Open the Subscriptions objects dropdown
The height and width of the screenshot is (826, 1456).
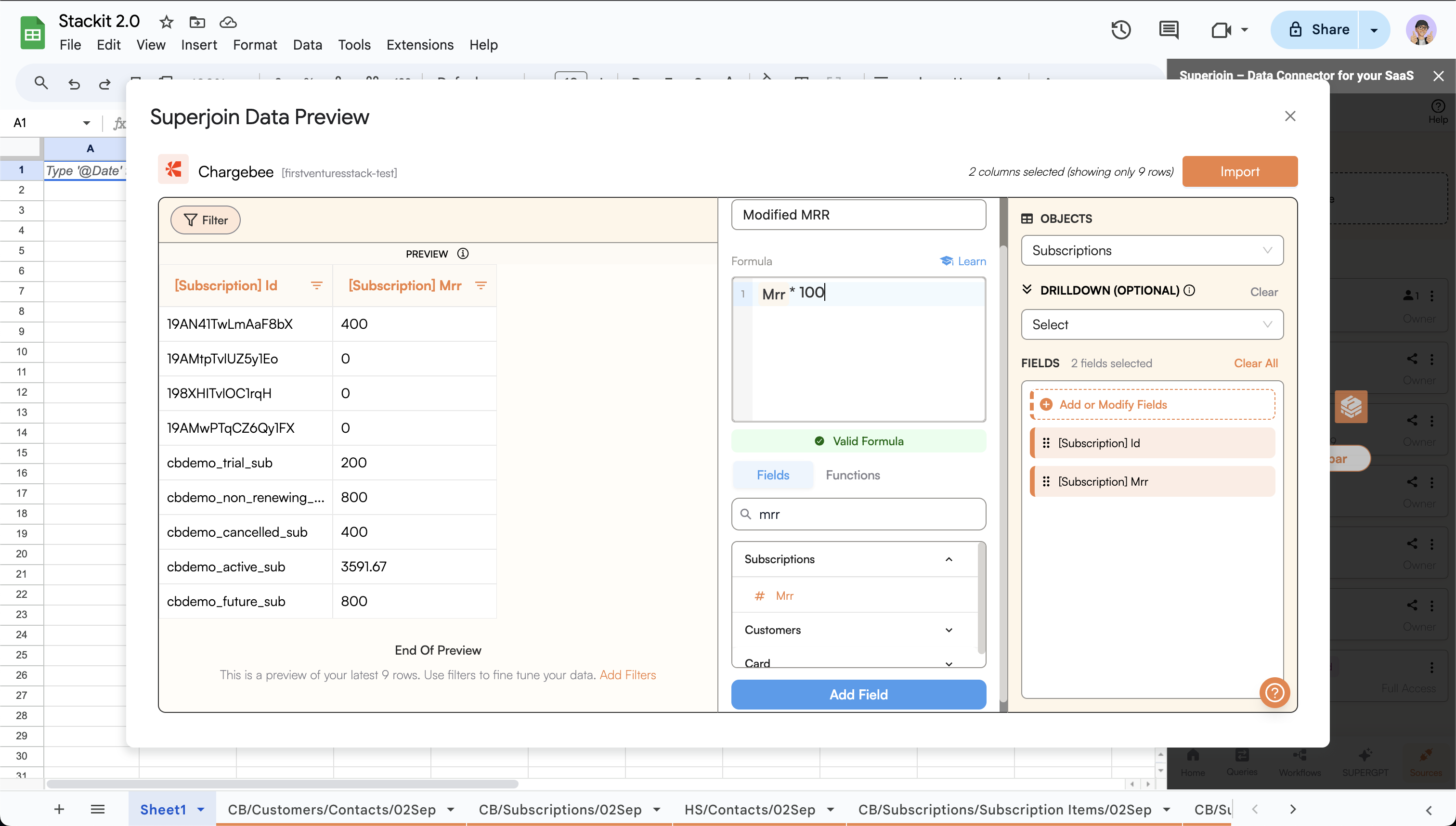(x=1152, y=251)
